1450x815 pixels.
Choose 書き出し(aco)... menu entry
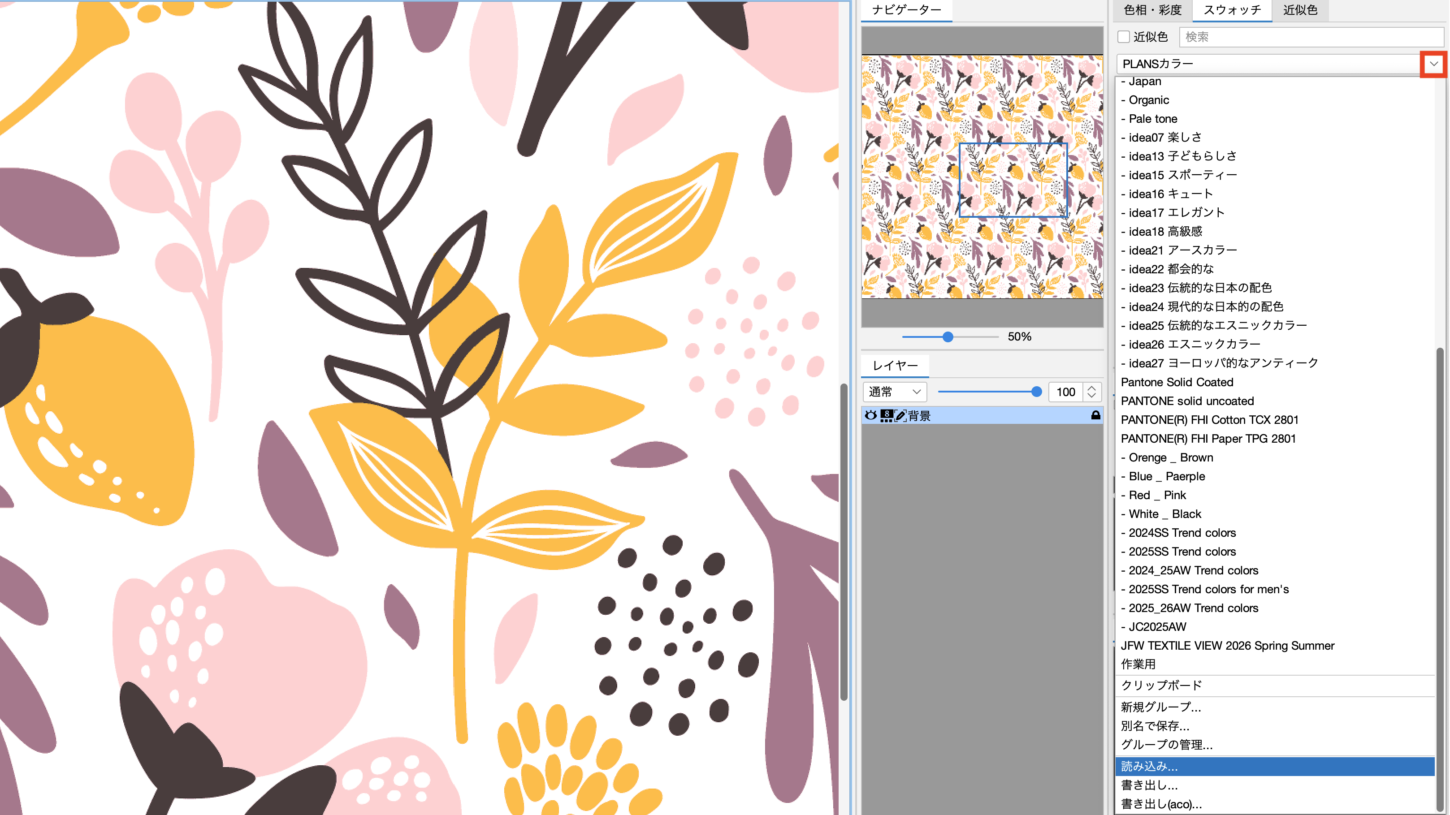[x=1162, y=804]
